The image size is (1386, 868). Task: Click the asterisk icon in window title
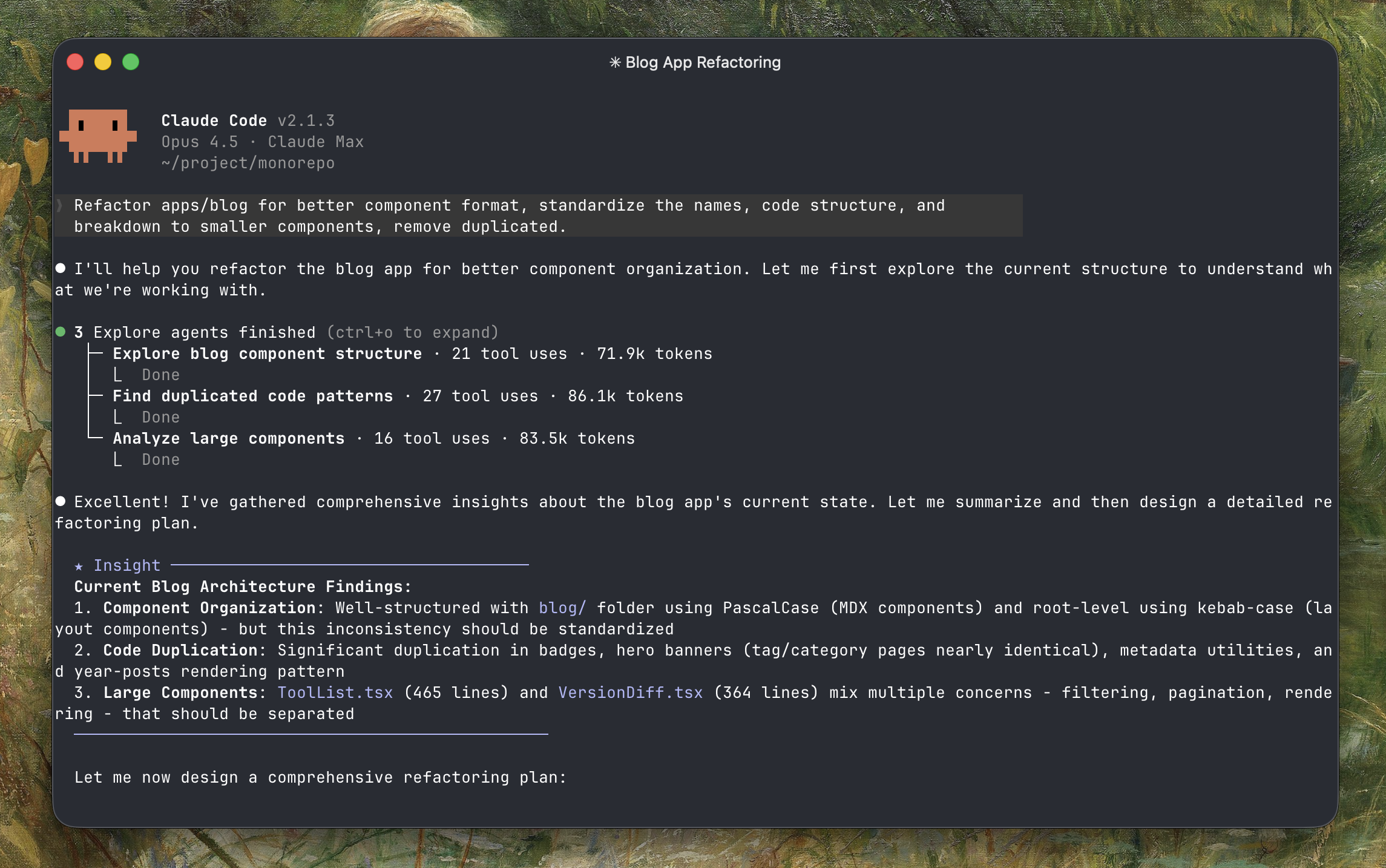tap(614, 62)
